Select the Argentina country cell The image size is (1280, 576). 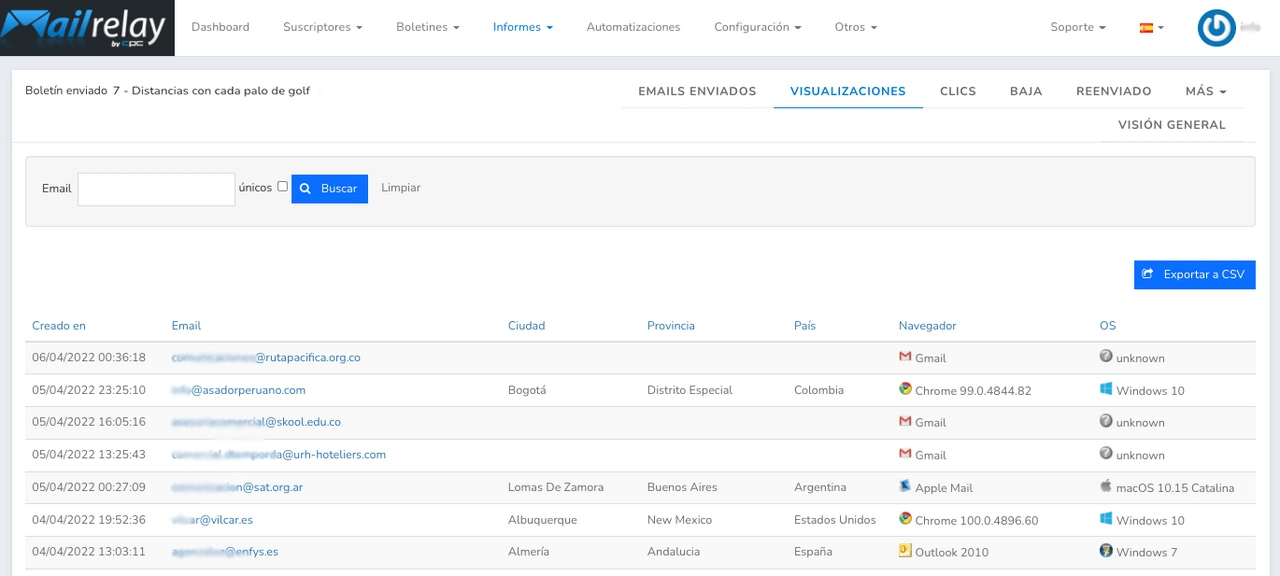820,487
